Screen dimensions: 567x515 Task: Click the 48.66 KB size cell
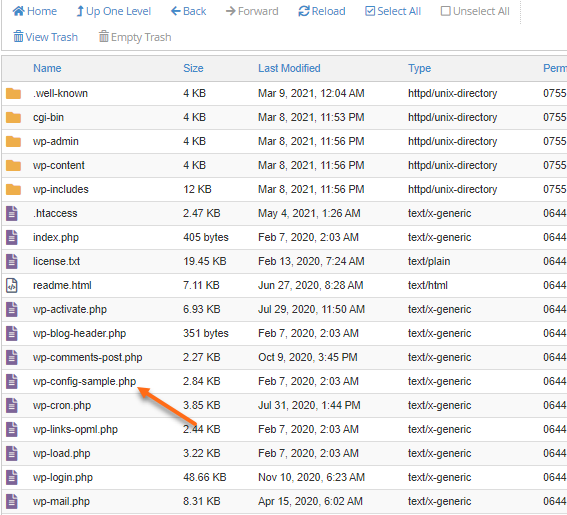[x=205, y=477]
